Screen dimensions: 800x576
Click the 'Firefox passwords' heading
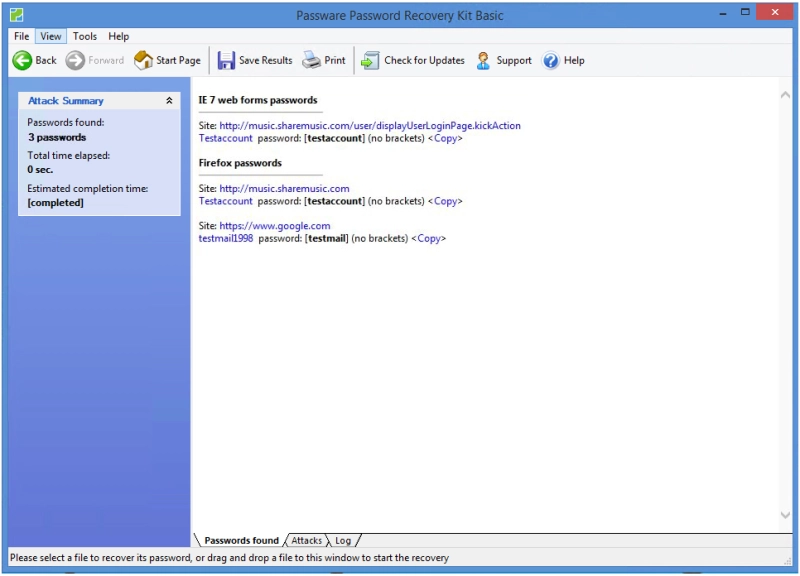click(240, 163)
